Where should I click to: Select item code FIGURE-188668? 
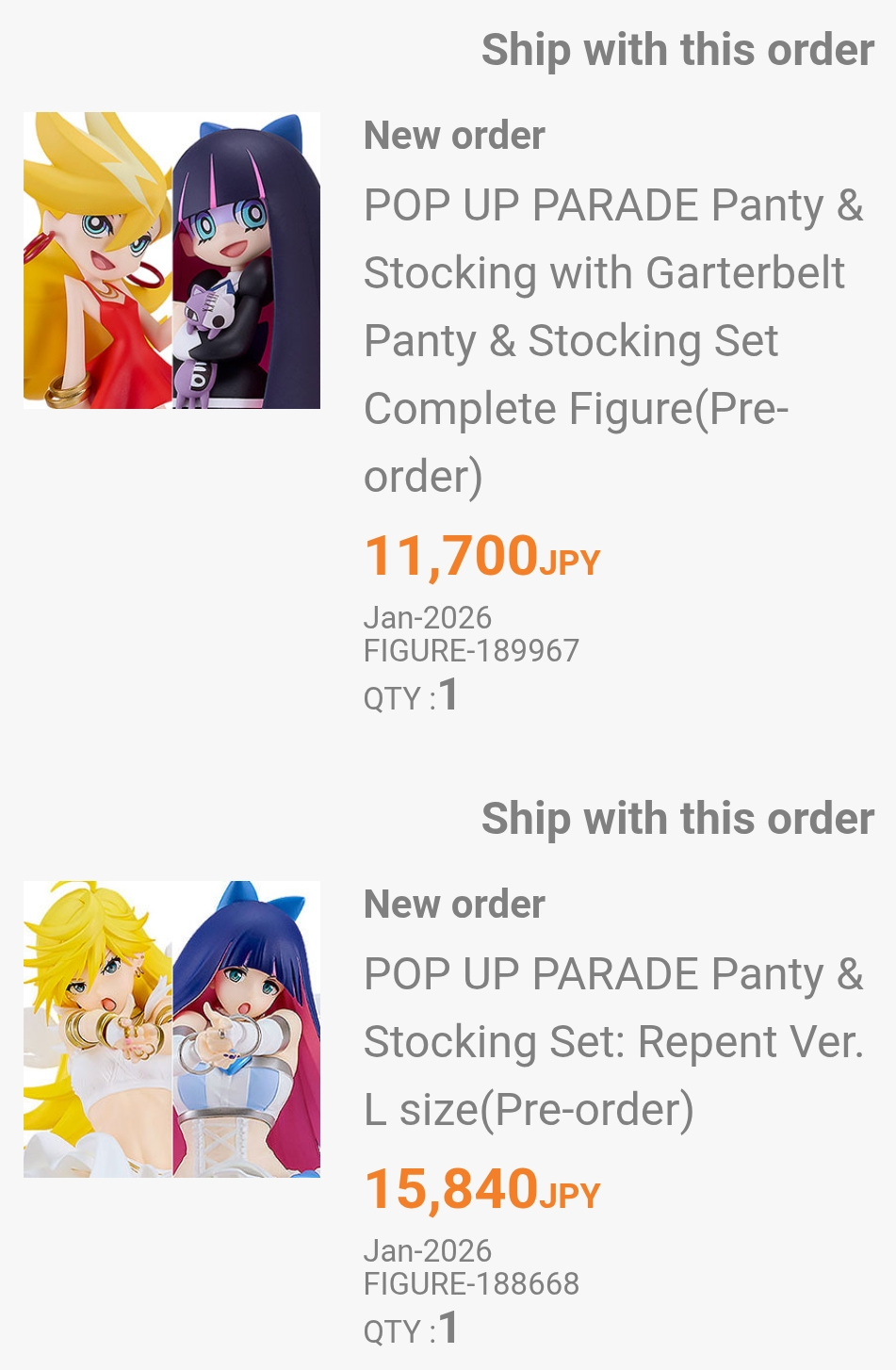471,1283
